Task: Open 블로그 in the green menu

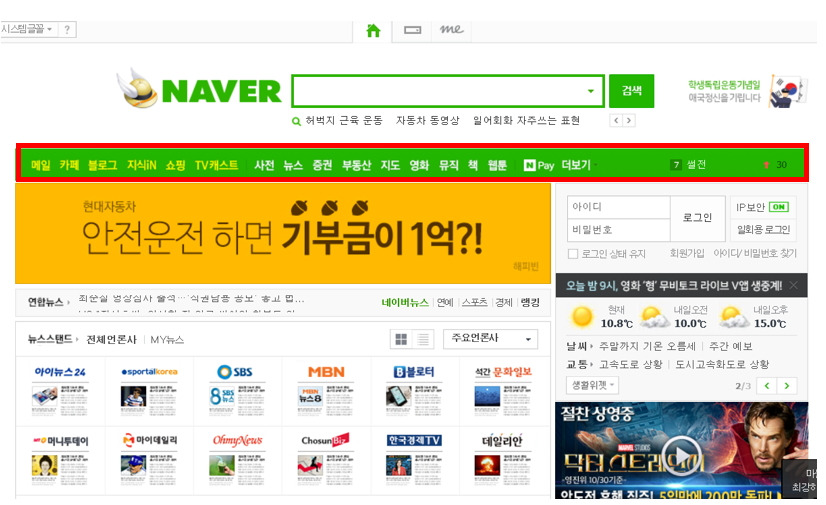Action: coord(103,165)
